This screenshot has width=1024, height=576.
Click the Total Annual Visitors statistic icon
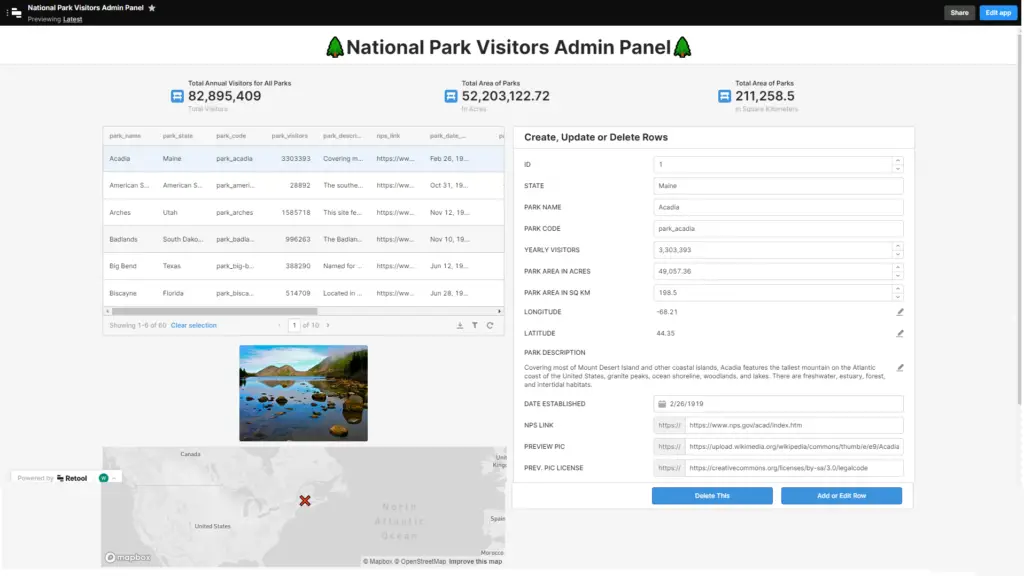177,96
